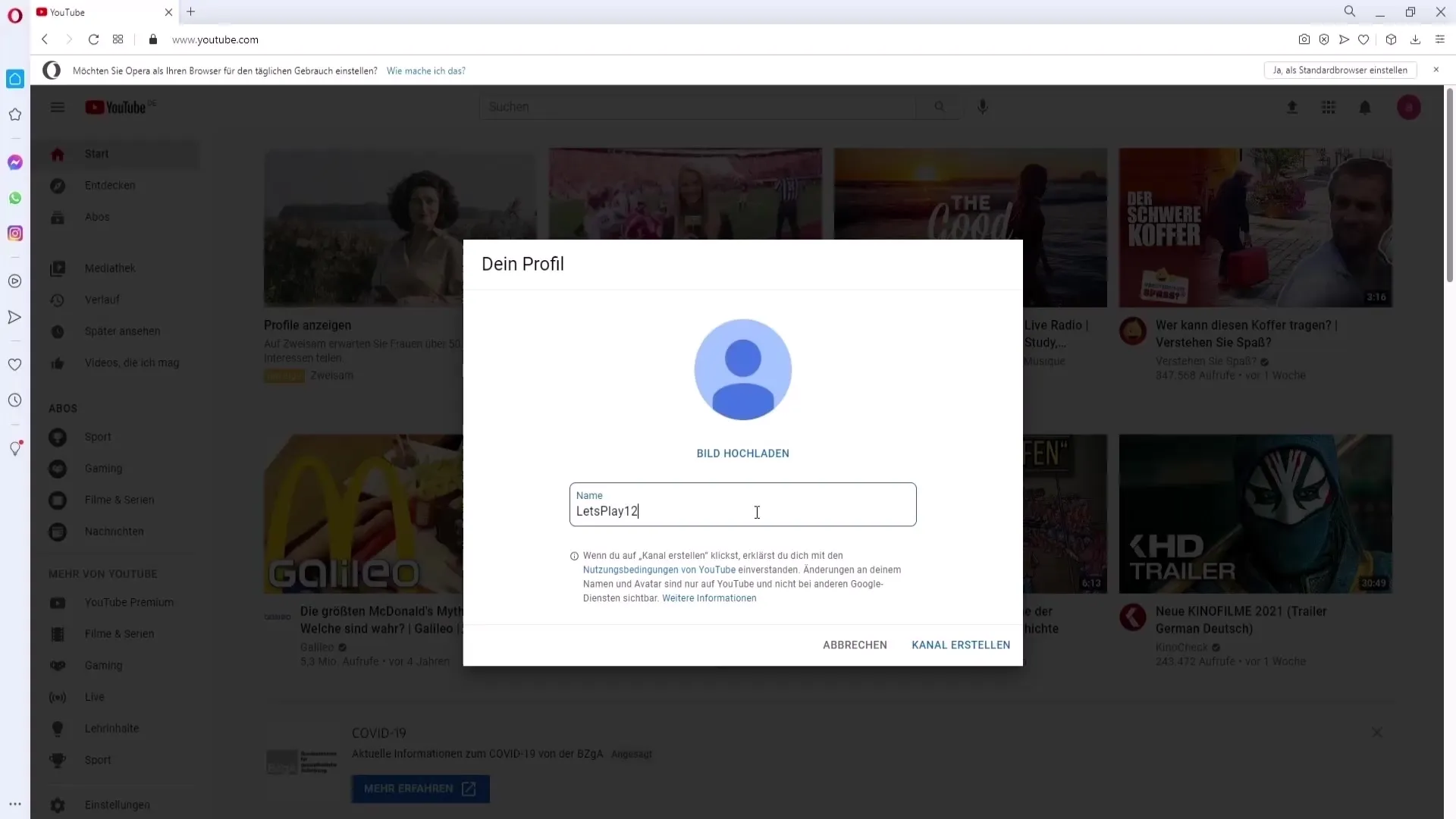This screenshot has width=1456, height=819.
Task: Take snapshot with camera icon
Action: [x=1304, y=39]
